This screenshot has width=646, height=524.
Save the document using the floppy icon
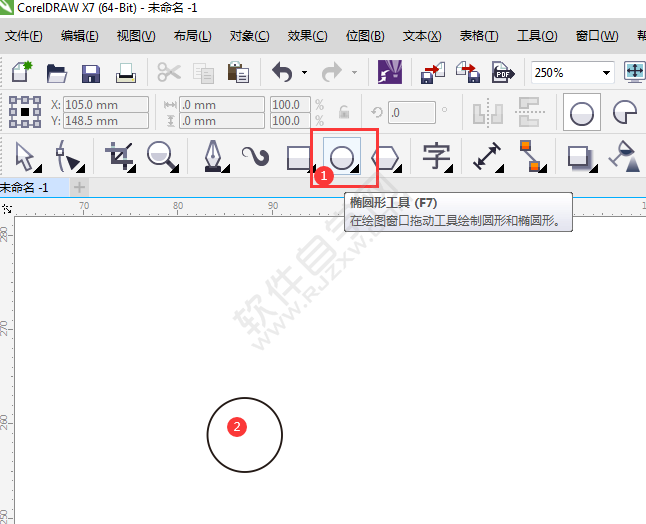(91, 73)
